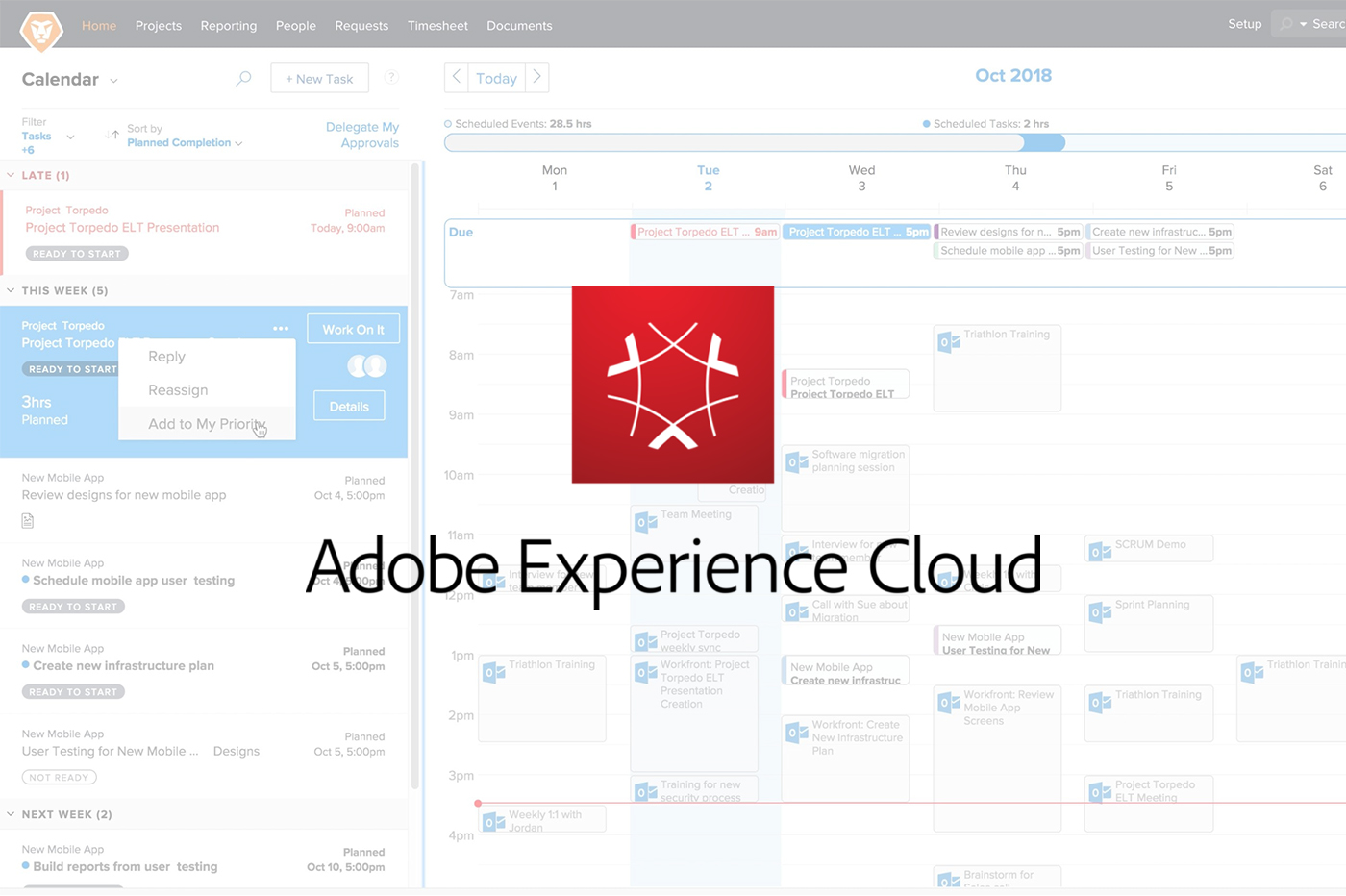Viewport: 1346px width, 896px height.
Task: Click Outlook icon on Sprint Planning event
Action: [1100, 612]
